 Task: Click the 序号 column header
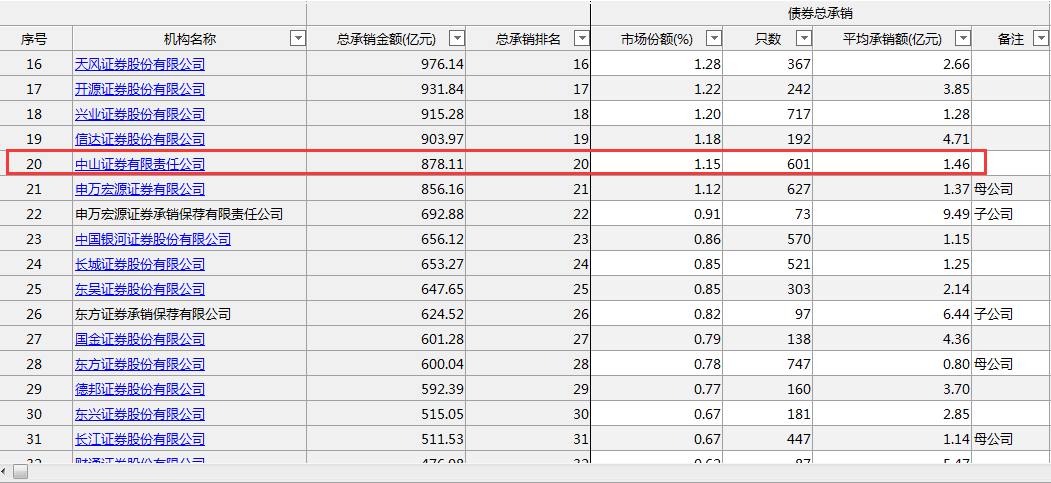point(34,39)
